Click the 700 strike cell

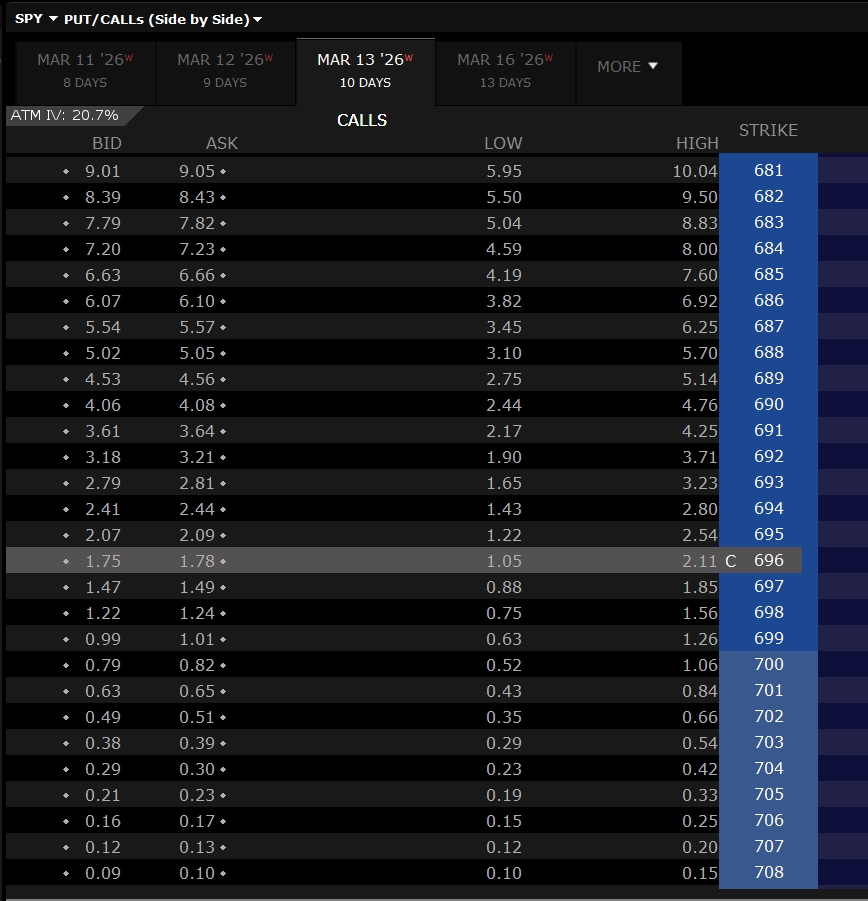768,665
